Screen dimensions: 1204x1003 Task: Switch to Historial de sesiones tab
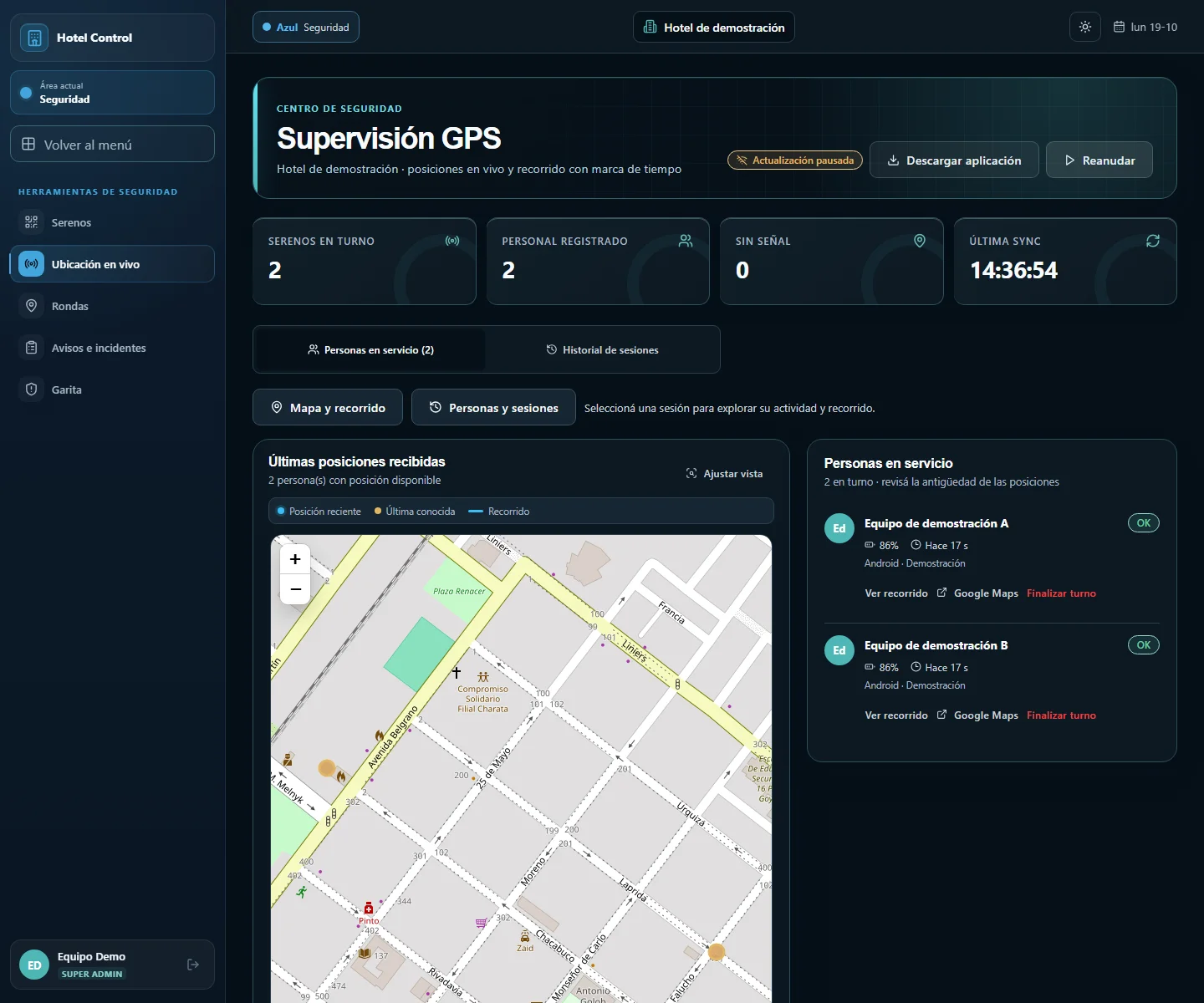pos(602,349)
